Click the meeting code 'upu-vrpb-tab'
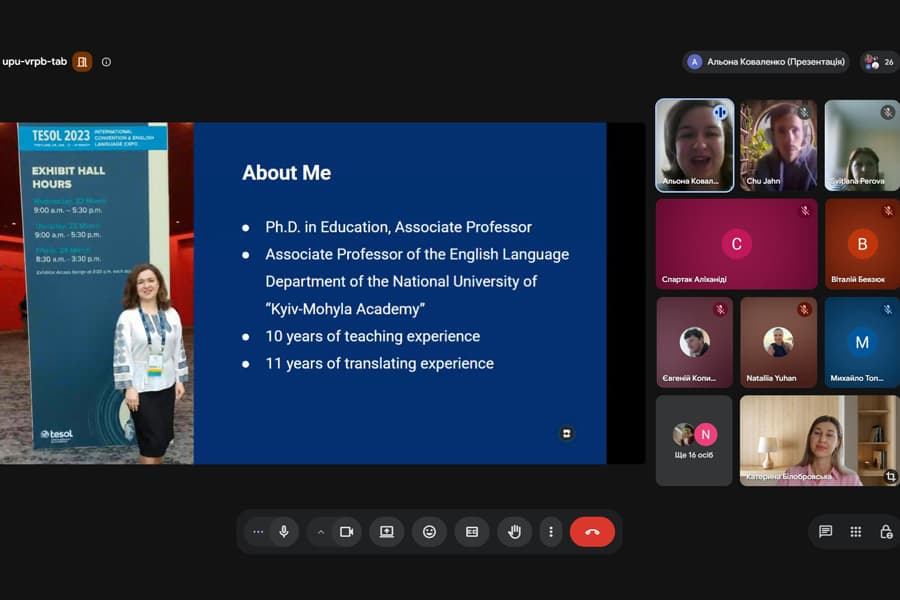 point(34,61)
